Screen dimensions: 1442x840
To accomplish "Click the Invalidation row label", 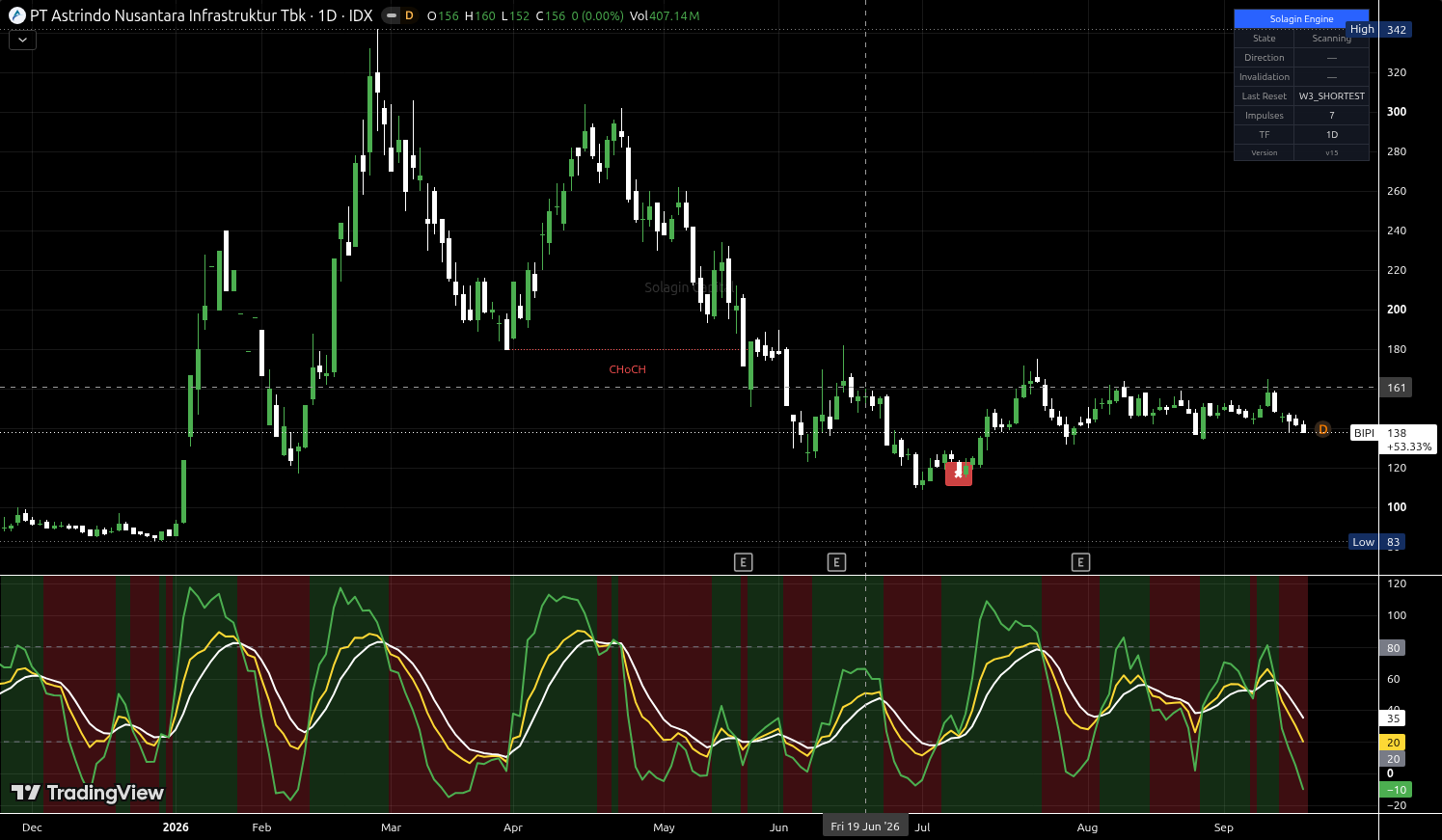I will coord(1265,77).
